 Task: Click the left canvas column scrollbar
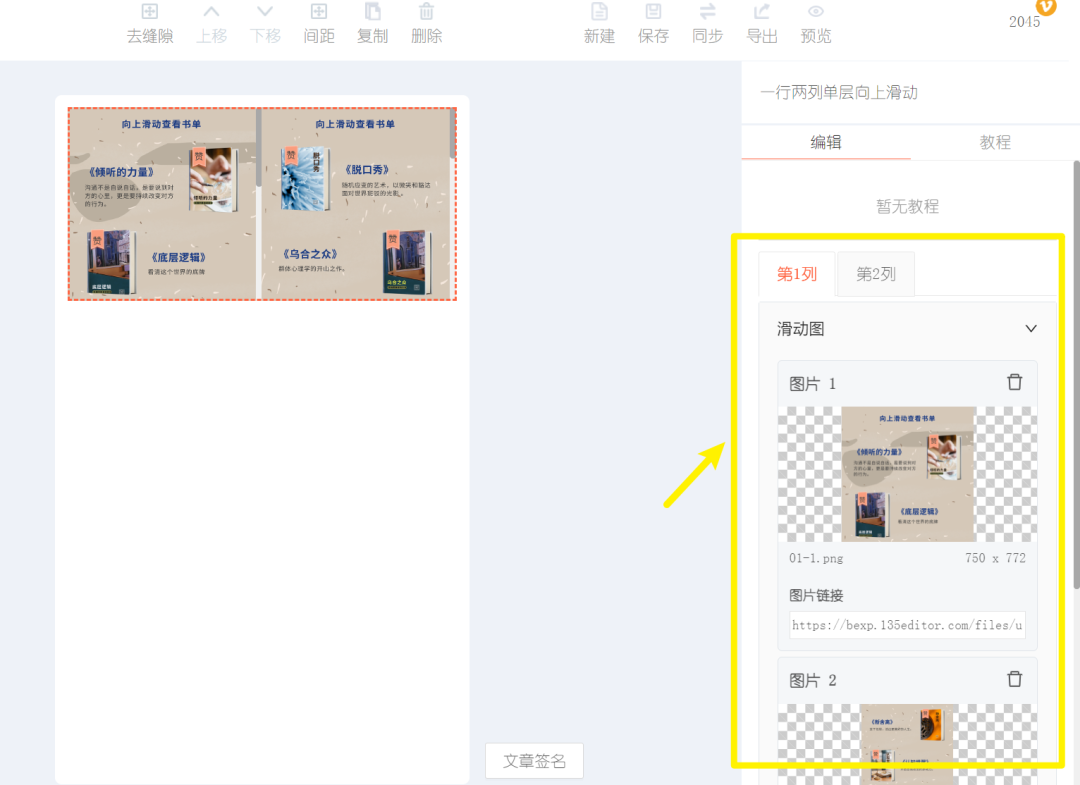point(259,147)
